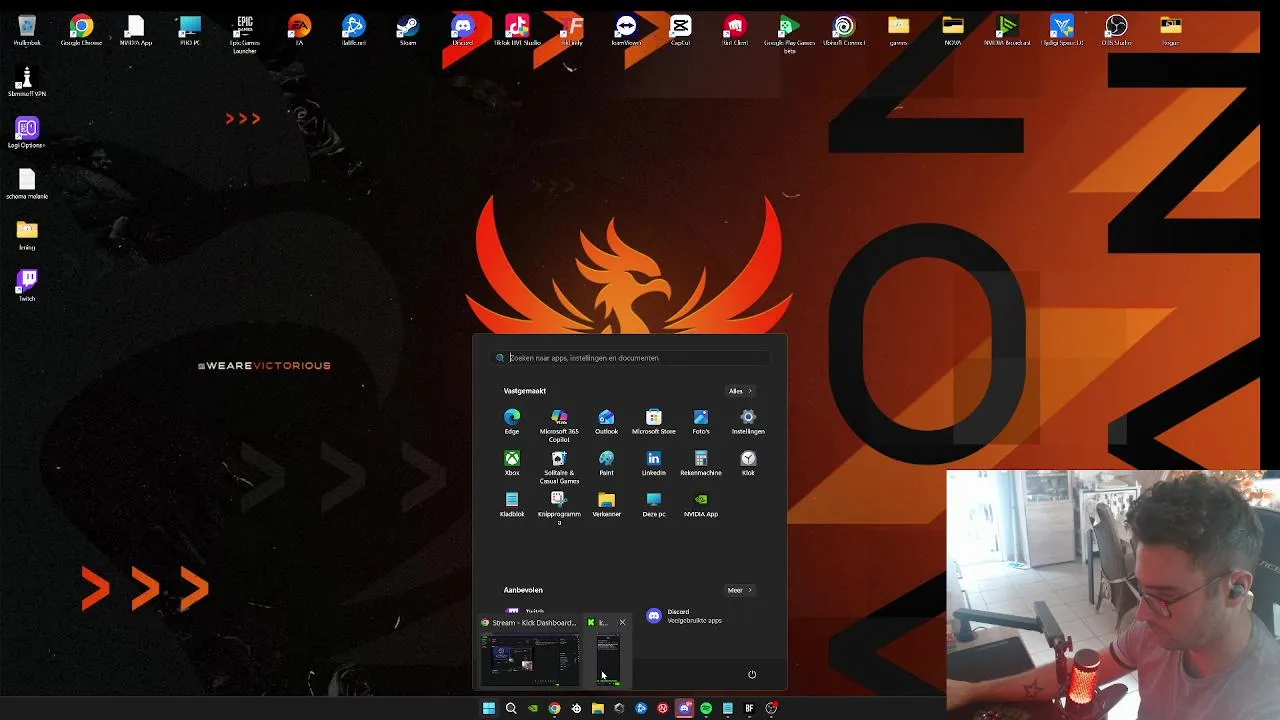Screen dimensions: 1280x720
Task: Select Google Chrome desktop shortcut
Action: click(81, 30)
